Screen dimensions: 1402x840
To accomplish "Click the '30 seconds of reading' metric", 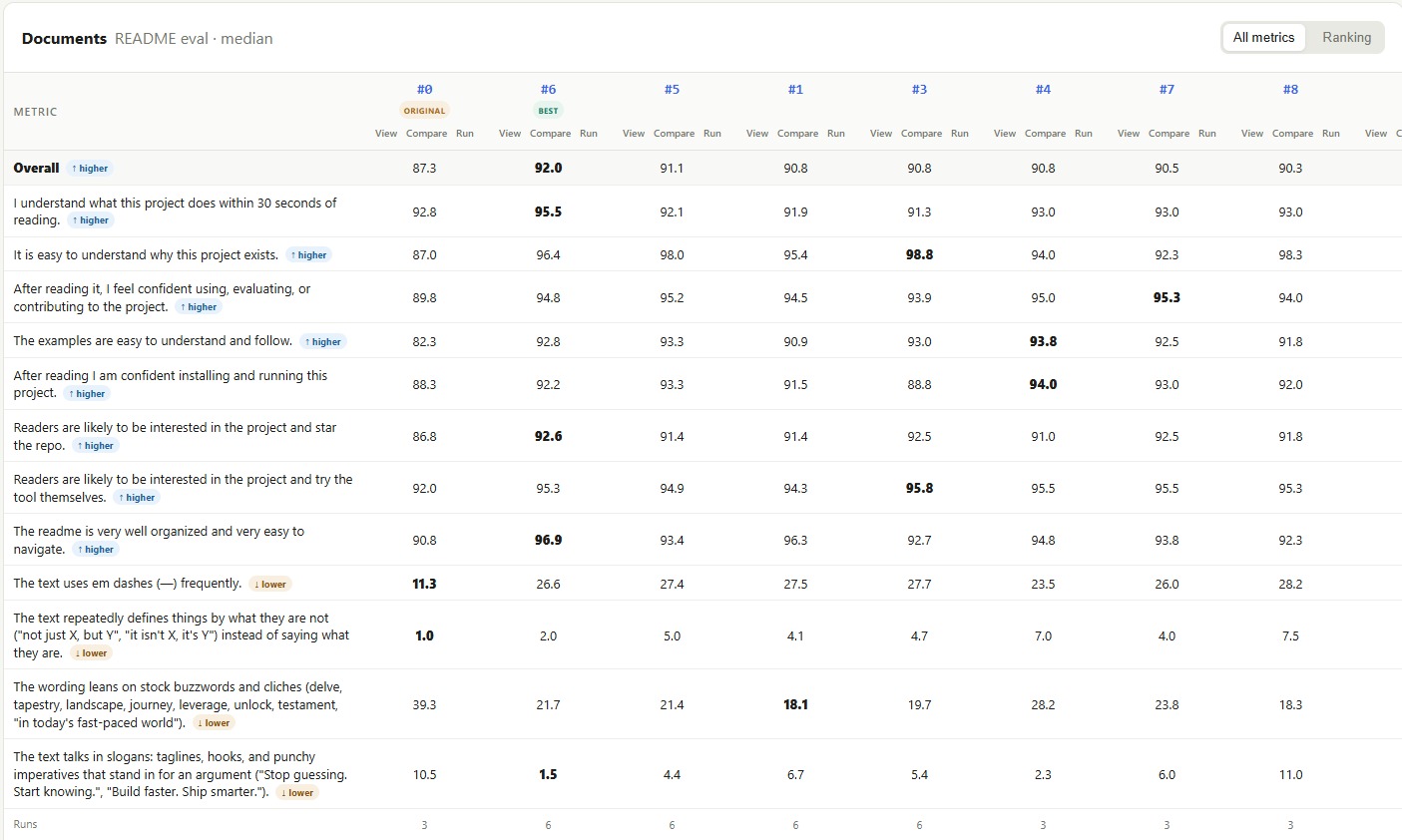I will click(175, 210).
